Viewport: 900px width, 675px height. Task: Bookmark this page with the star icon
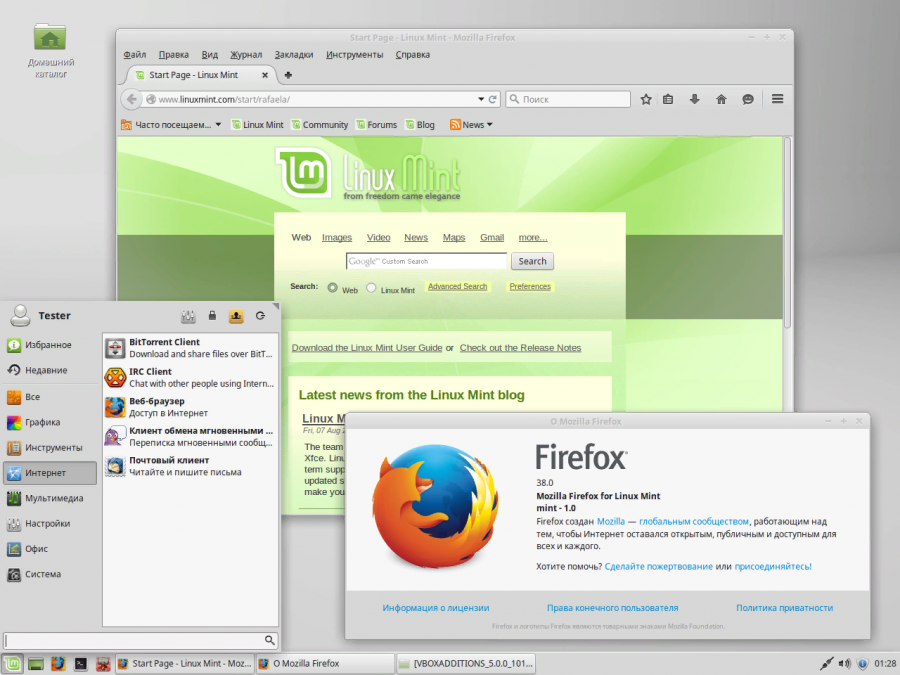[x=646, y=99]
